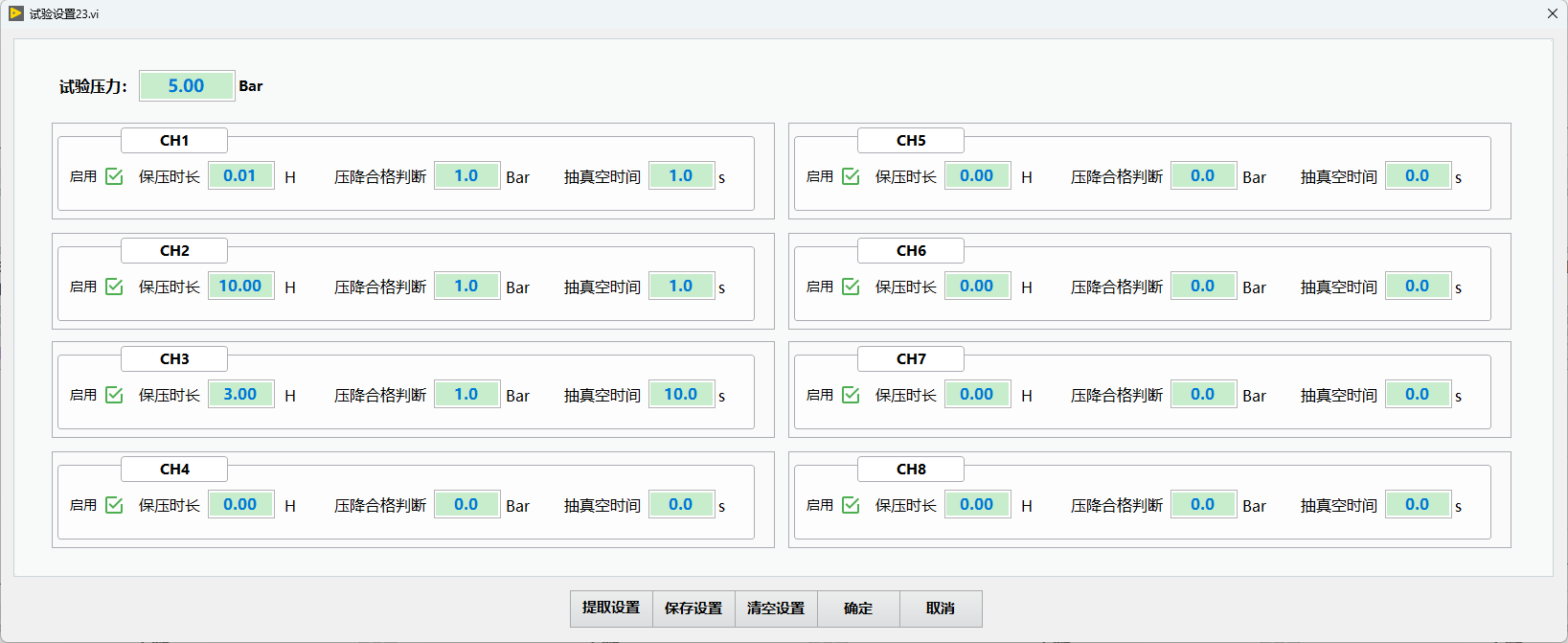This screenshot has width=1568, height=643.
Task: Cancel with the 取消 button
Action: point(941,609)
